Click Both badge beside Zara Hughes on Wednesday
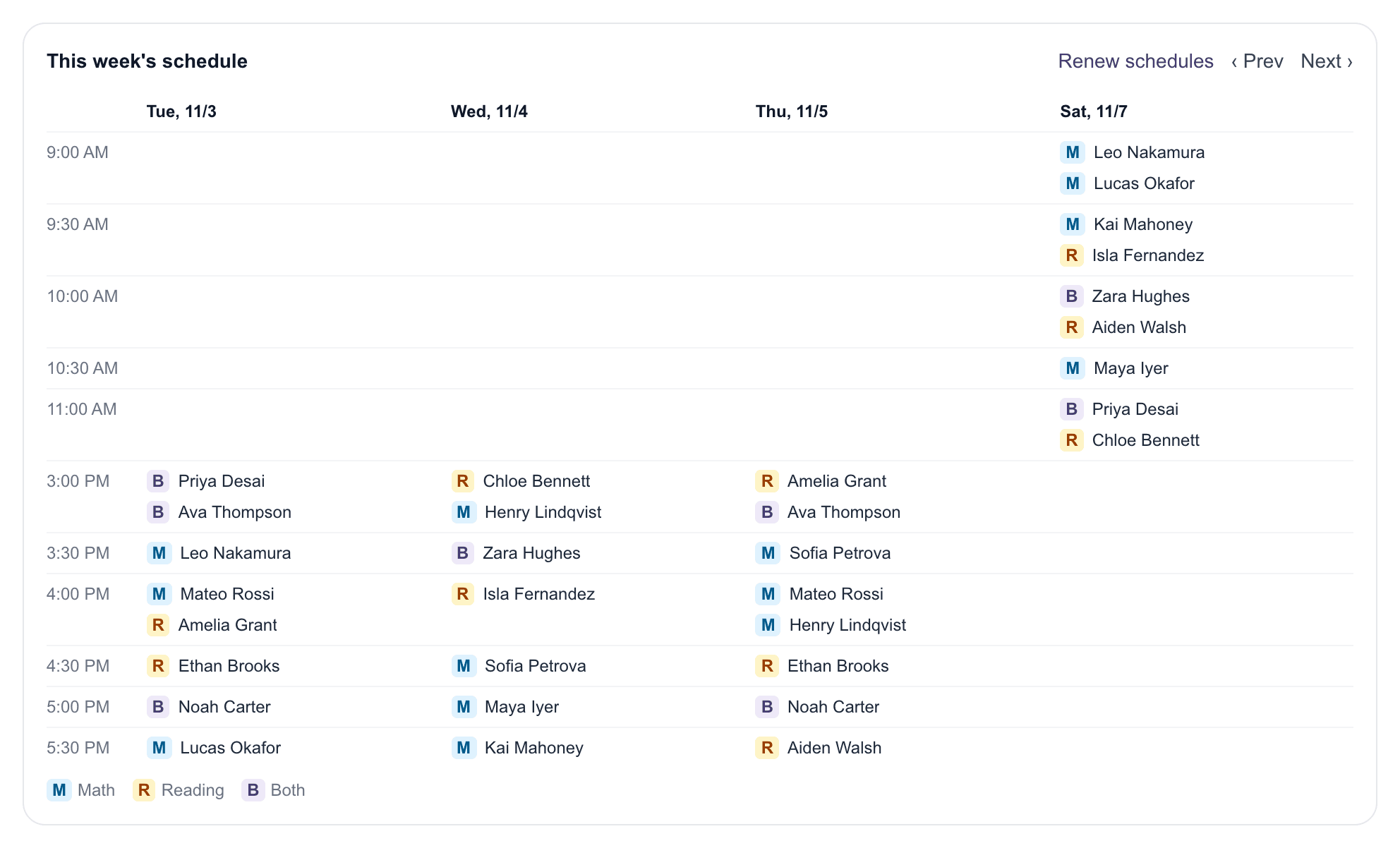The width and height of the screenshot is (1400, 848). (x=463, y=553)
